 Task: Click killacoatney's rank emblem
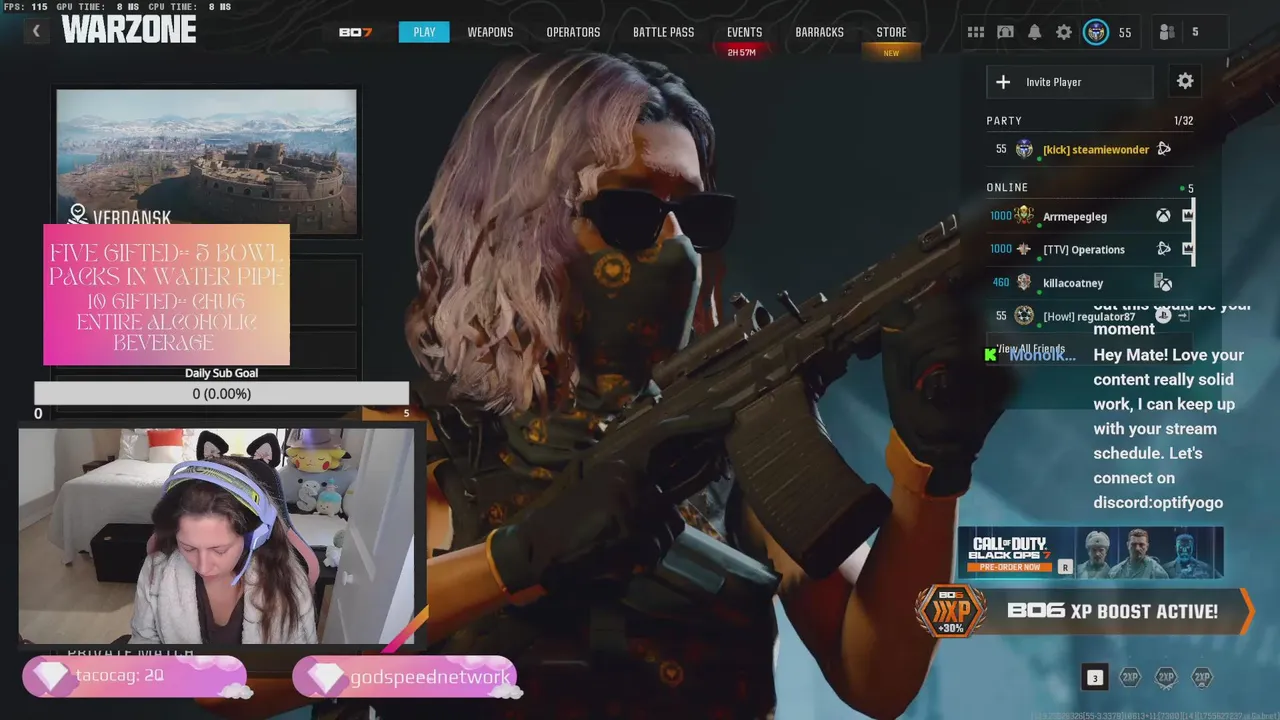pos(1024,283)
